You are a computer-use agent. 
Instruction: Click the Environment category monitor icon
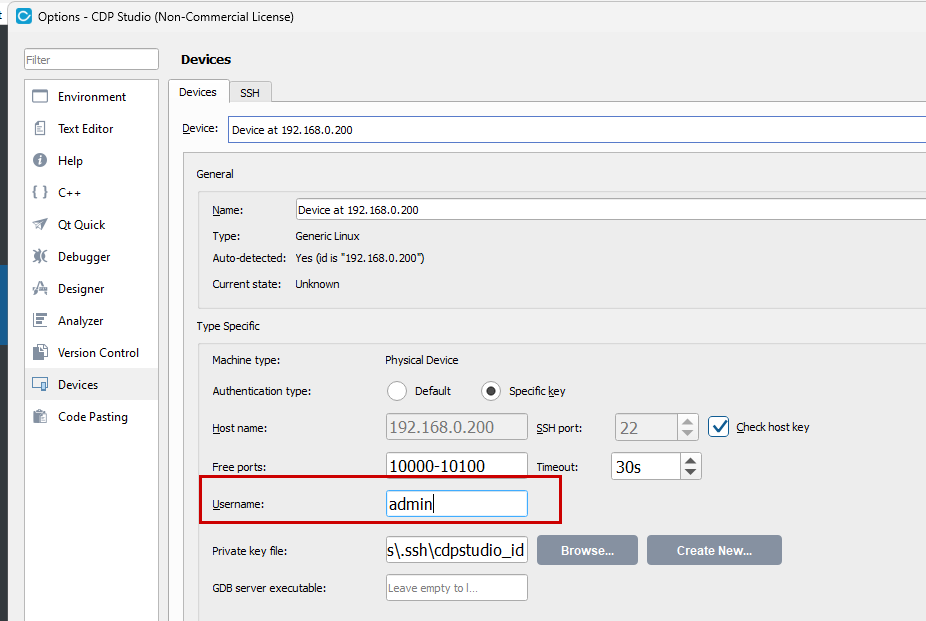40,96
